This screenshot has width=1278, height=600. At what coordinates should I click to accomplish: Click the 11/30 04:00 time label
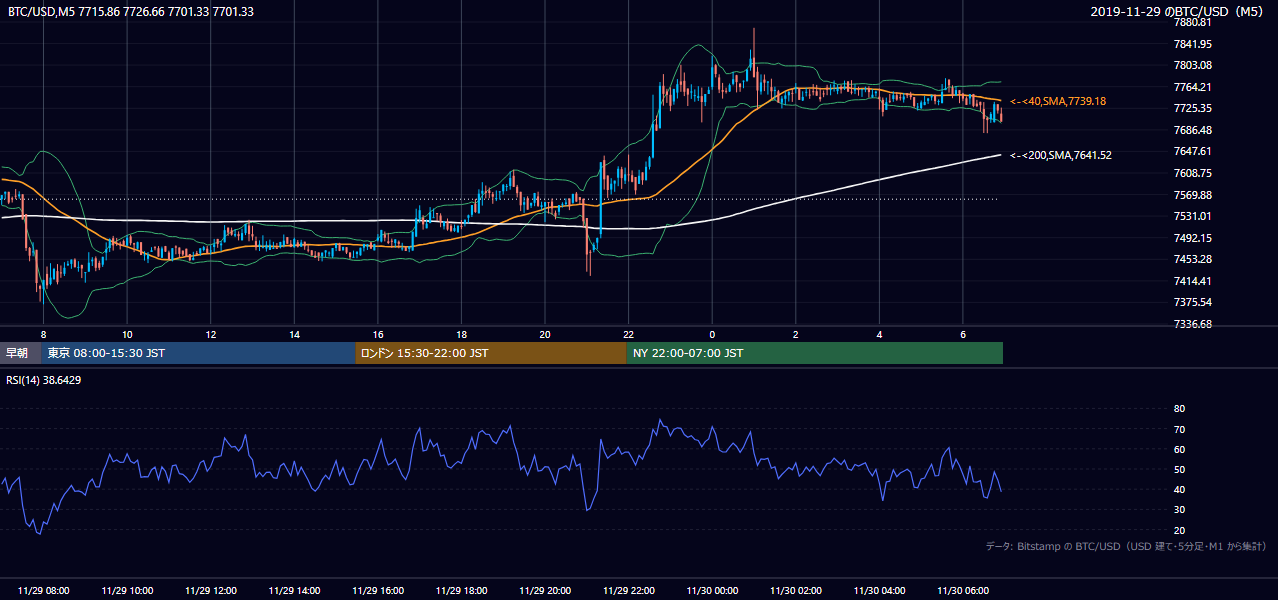pos(880,590)
